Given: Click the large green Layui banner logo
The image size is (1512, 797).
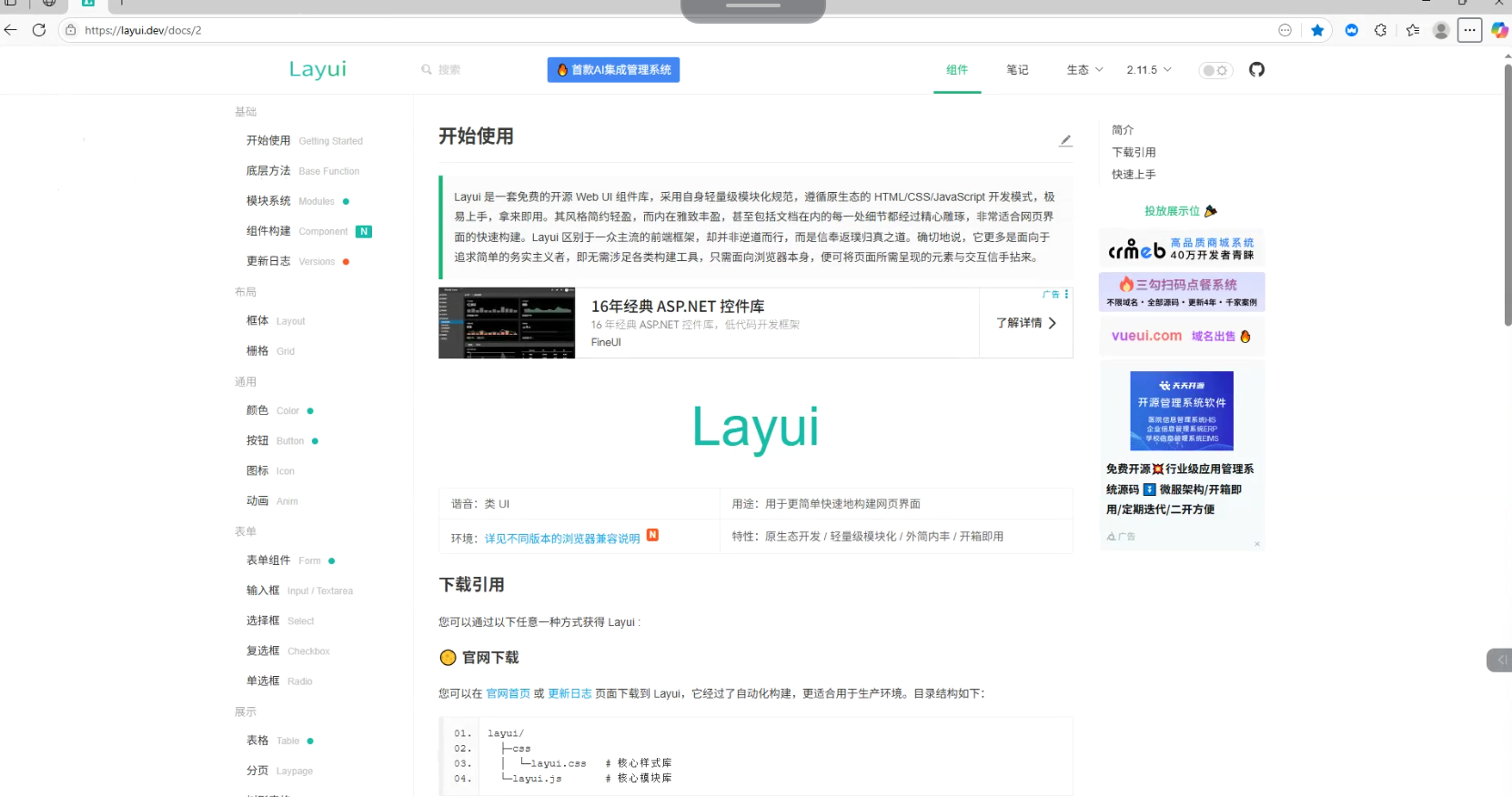Looking at the screenshot, I should tap(755, 428).
